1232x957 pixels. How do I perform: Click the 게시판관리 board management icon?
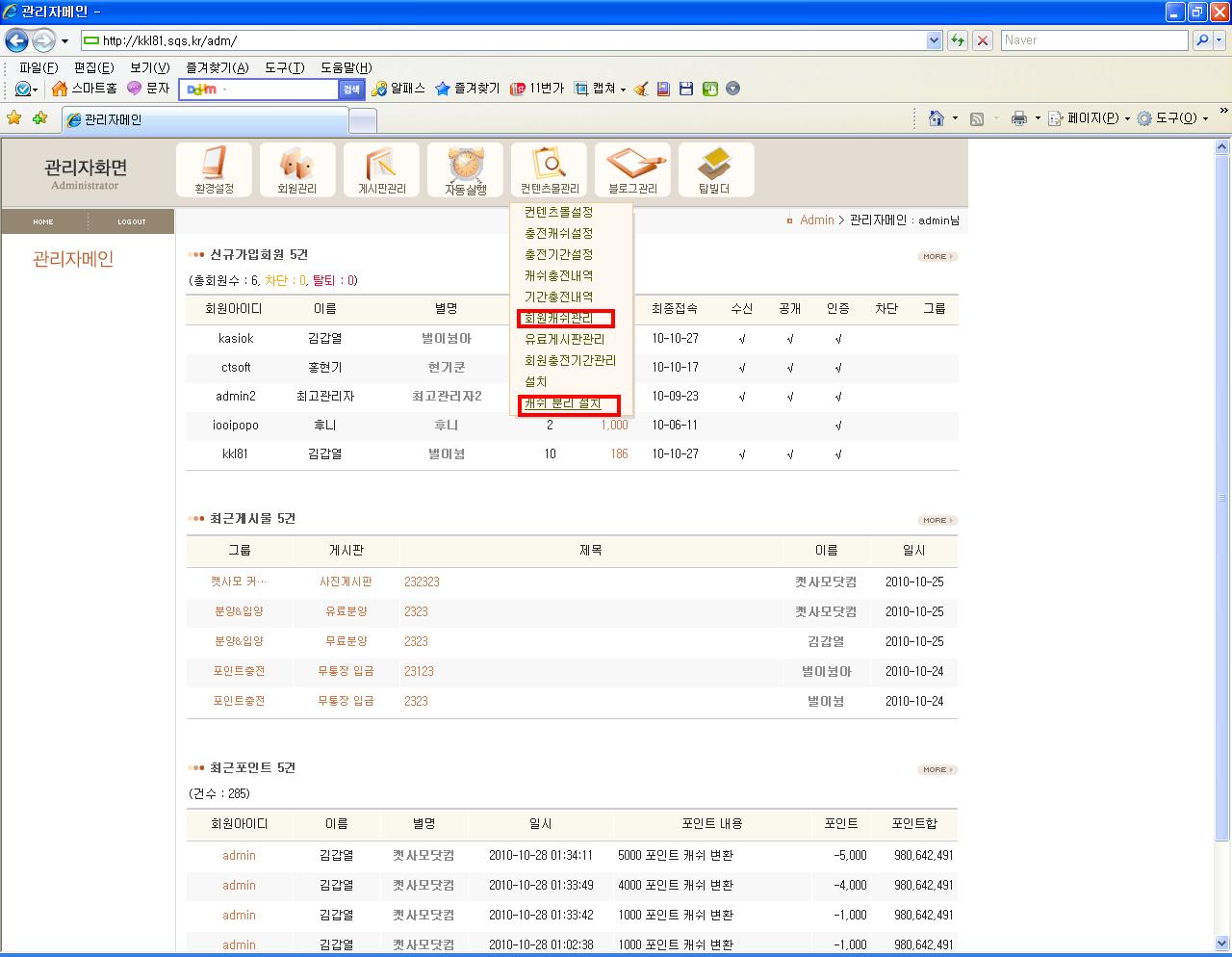point(381,169)
